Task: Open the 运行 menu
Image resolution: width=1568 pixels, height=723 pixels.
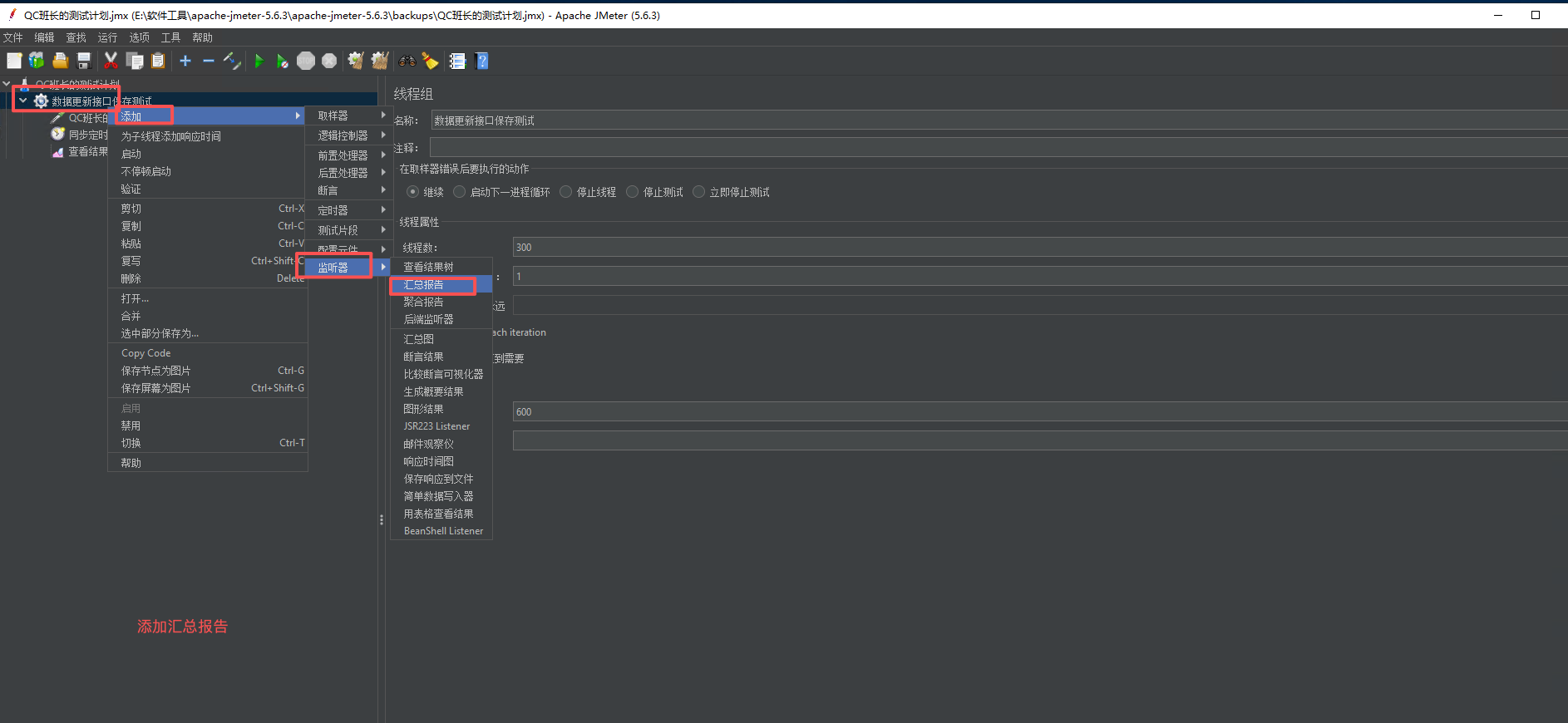Action: tap(107, 37)
